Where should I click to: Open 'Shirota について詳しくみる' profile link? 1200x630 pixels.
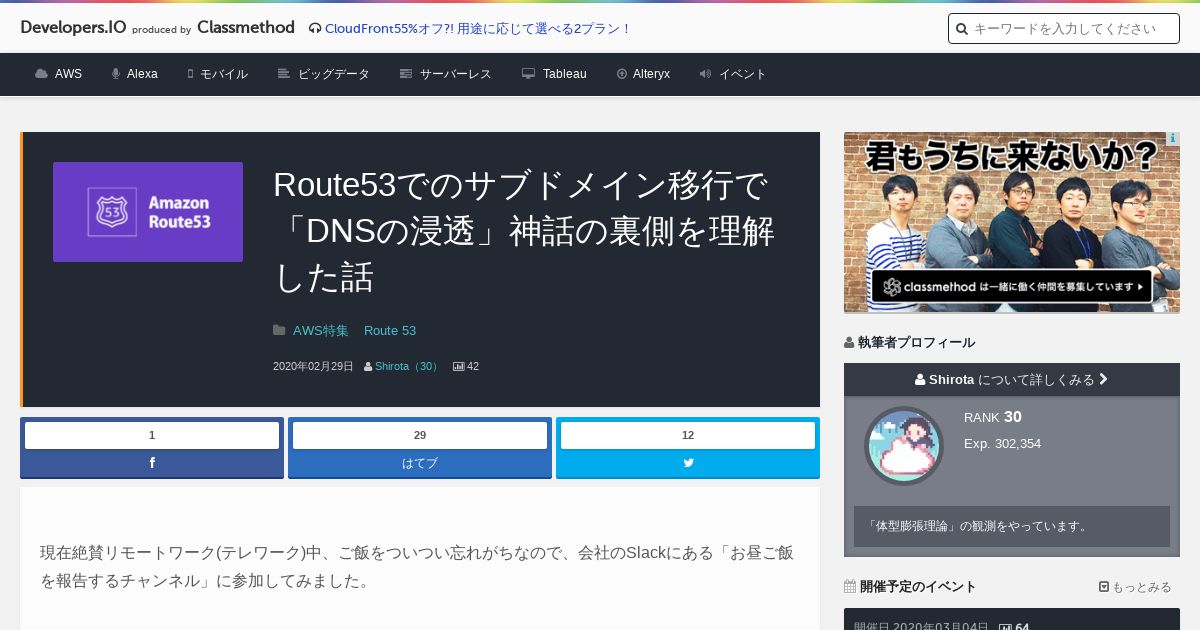(1012, 379)
